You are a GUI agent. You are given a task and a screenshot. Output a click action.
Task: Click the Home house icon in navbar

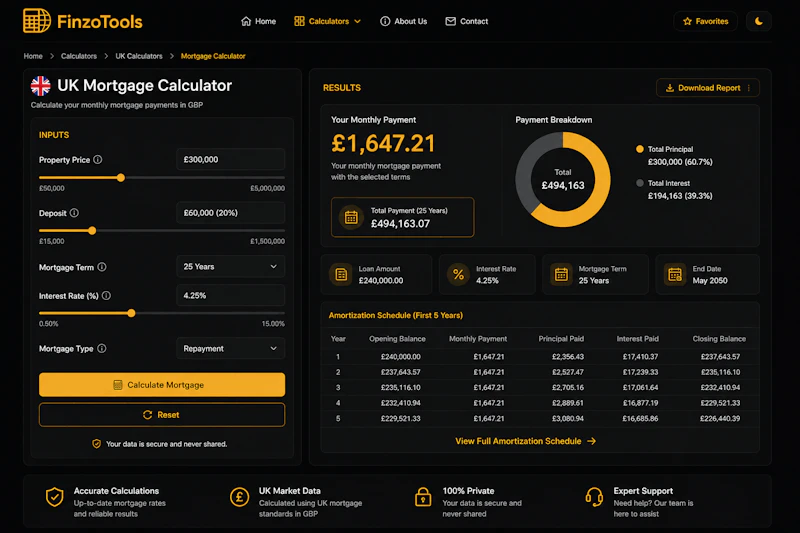246,21
